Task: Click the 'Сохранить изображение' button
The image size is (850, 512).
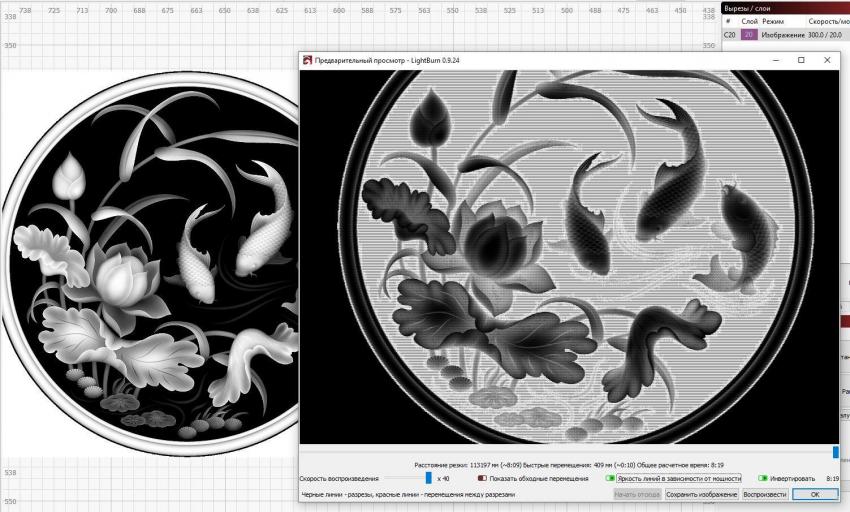Action: pos(701,494)
